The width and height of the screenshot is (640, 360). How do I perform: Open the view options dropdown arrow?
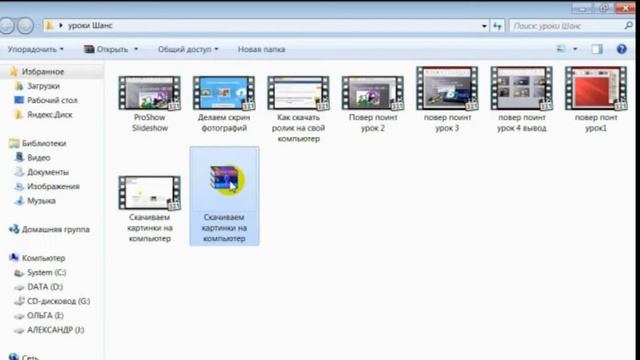[575, 49]
